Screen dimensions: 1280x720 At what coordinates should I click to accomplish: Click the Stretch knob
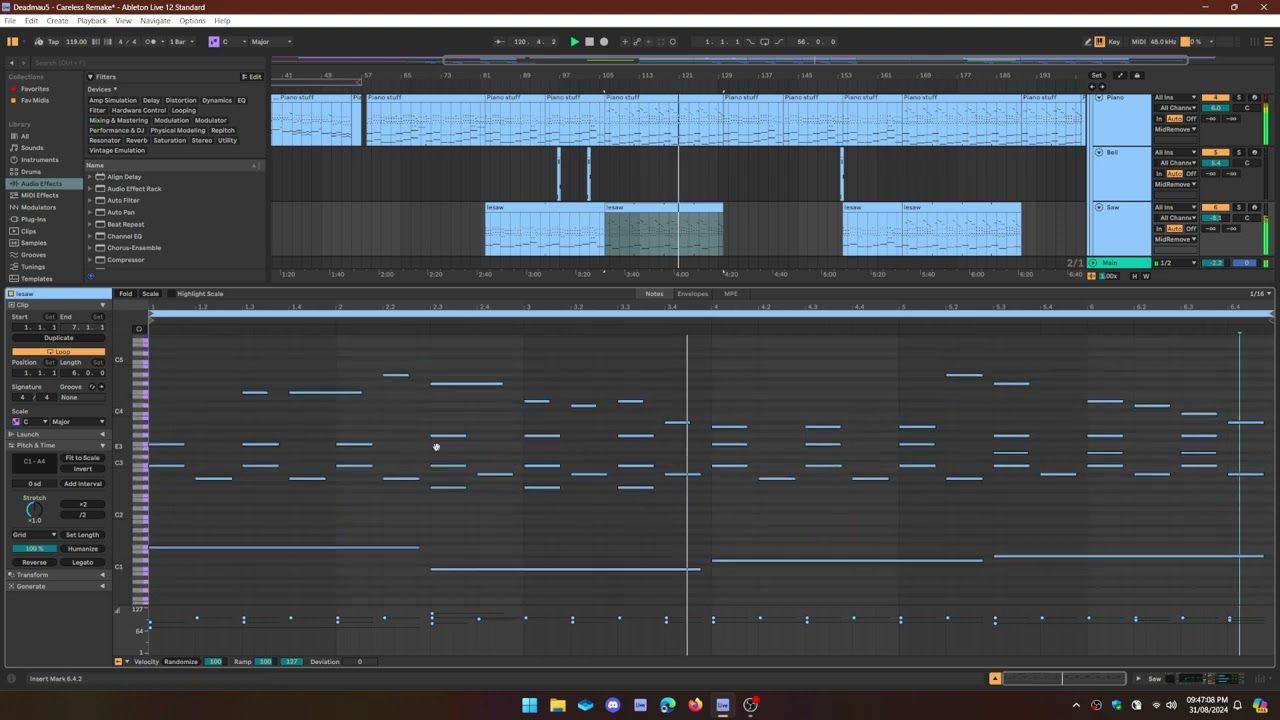34,509
